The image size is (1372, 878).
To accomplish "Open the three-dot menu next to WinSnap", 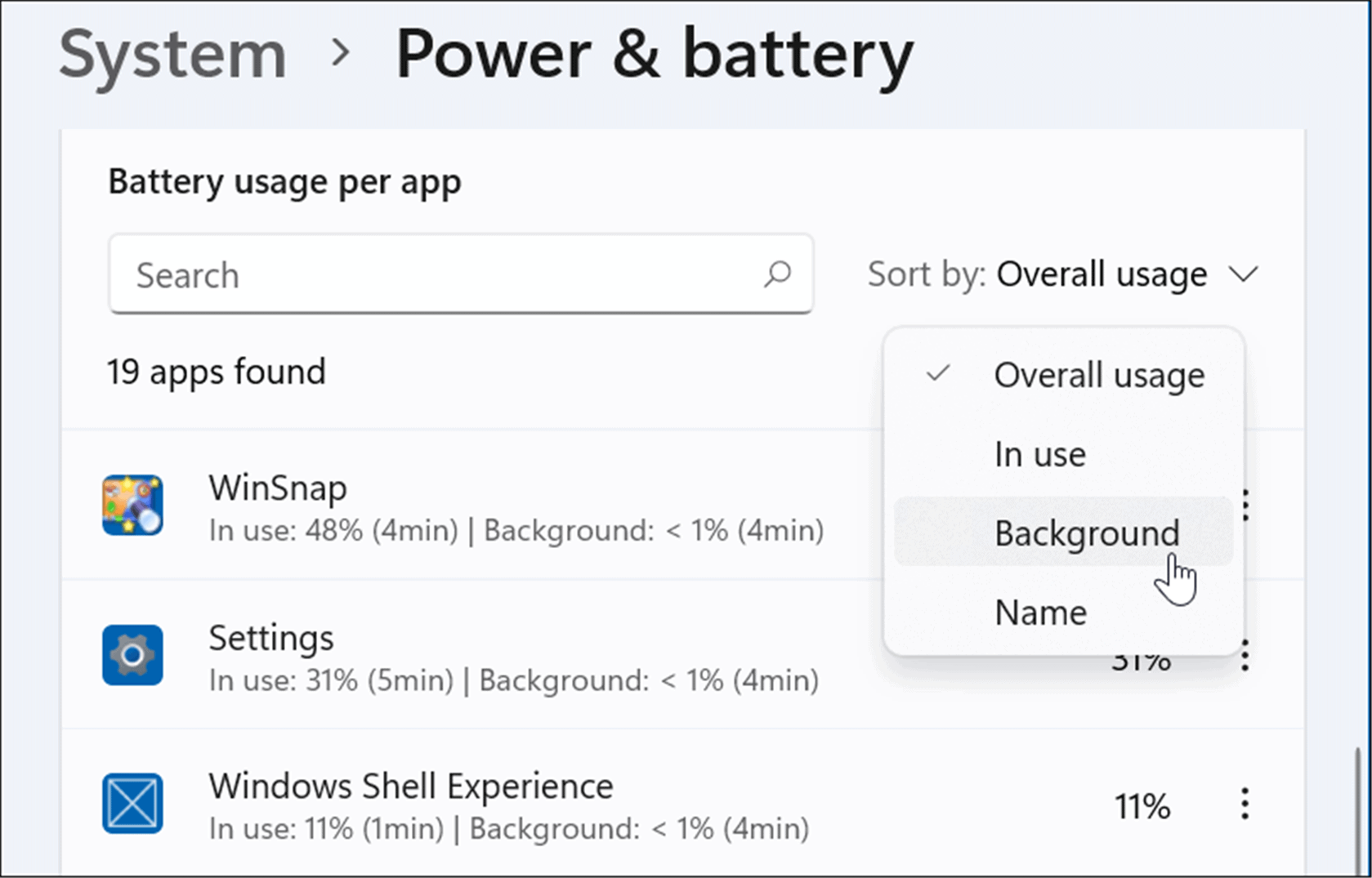I will tap(1245, 506).
